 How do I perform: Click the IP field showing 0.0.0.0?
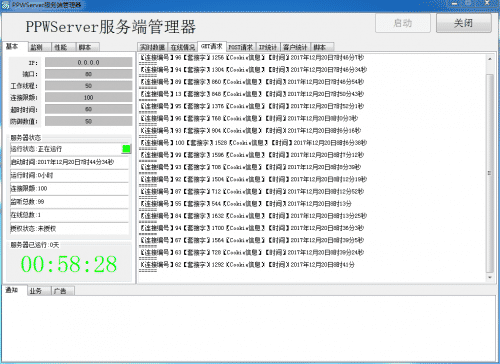point(89,62)
